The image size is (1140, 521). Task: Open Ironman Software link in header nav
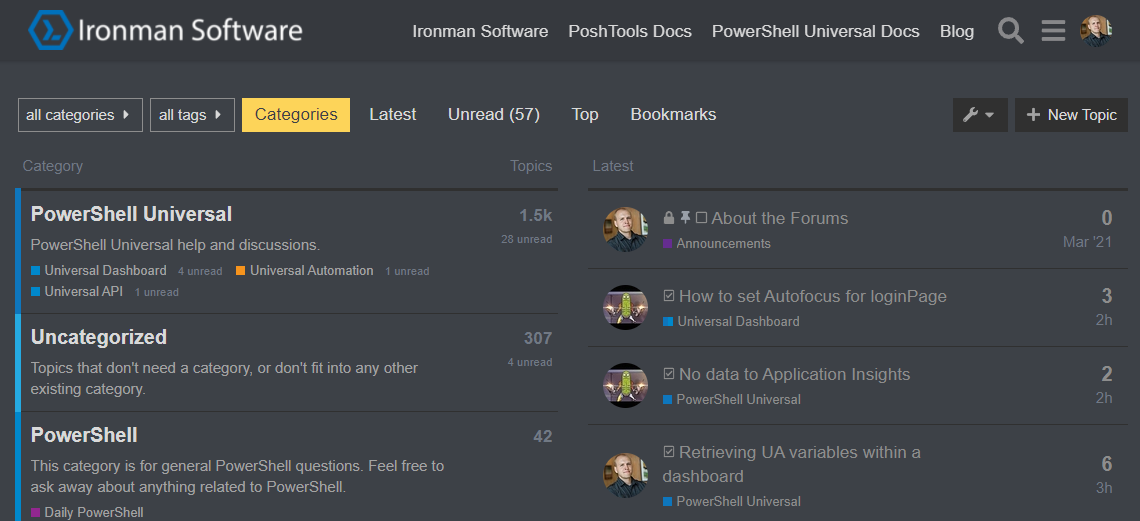click(x=480, y=31)
